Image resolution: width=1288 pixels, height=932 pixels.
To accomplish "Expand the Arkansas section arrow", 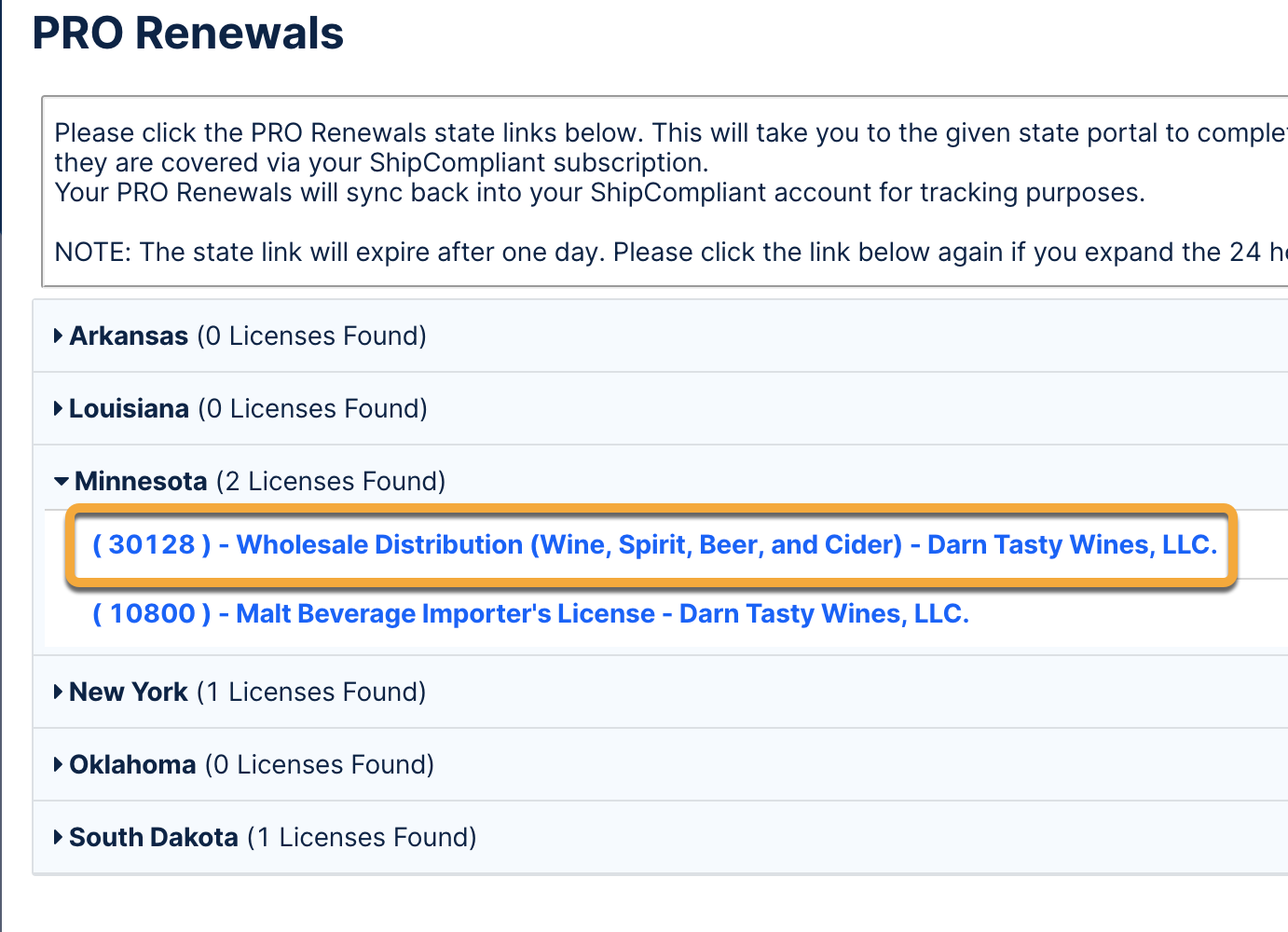I will click(59, 336).
